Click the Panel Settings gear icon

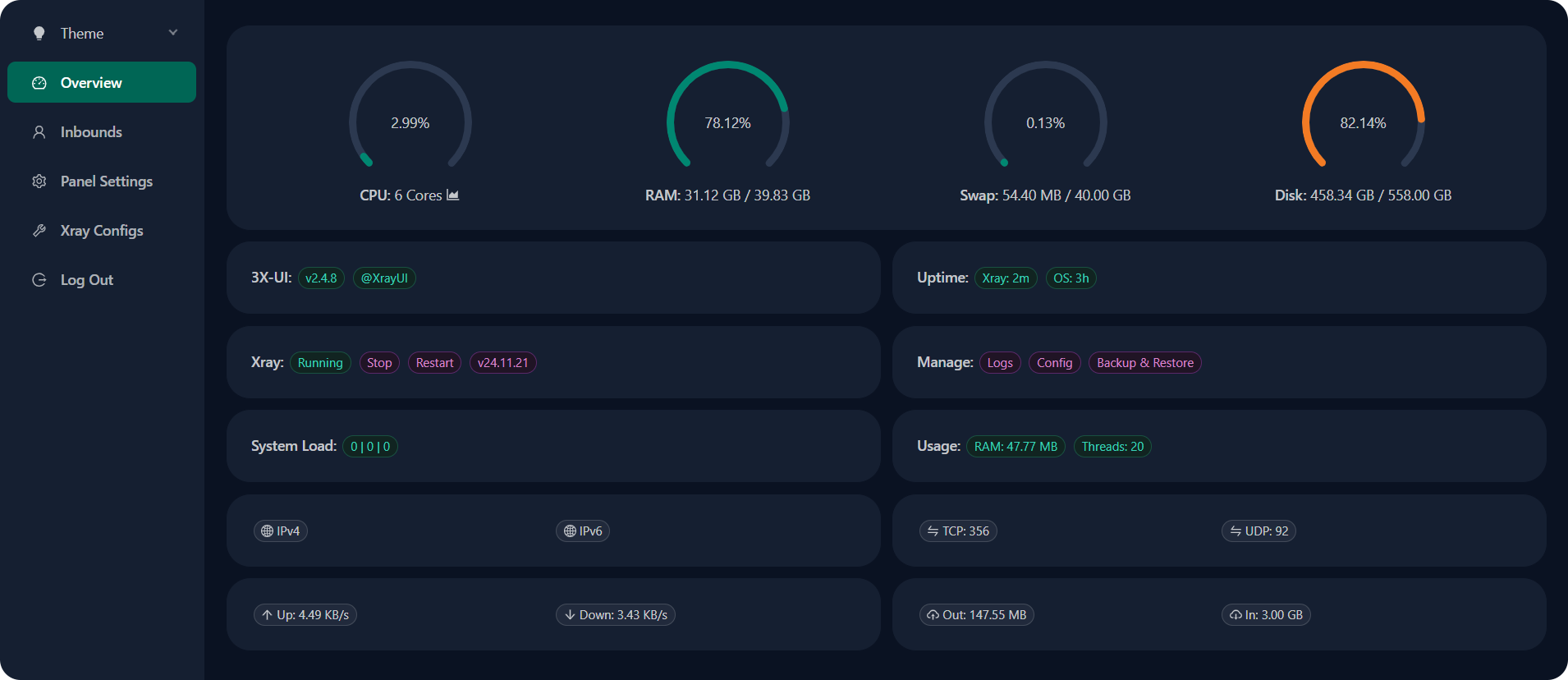point(39,181)
